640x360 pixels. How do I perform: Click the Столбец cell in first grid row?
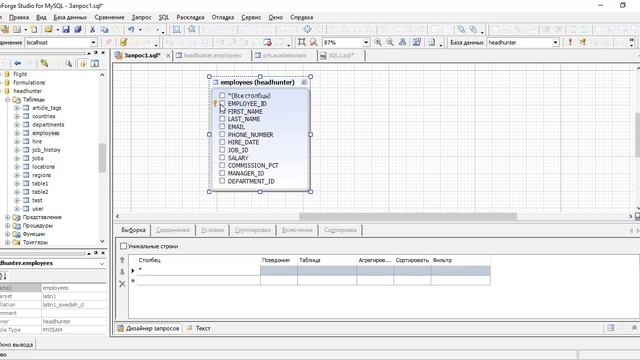[198, 270]
